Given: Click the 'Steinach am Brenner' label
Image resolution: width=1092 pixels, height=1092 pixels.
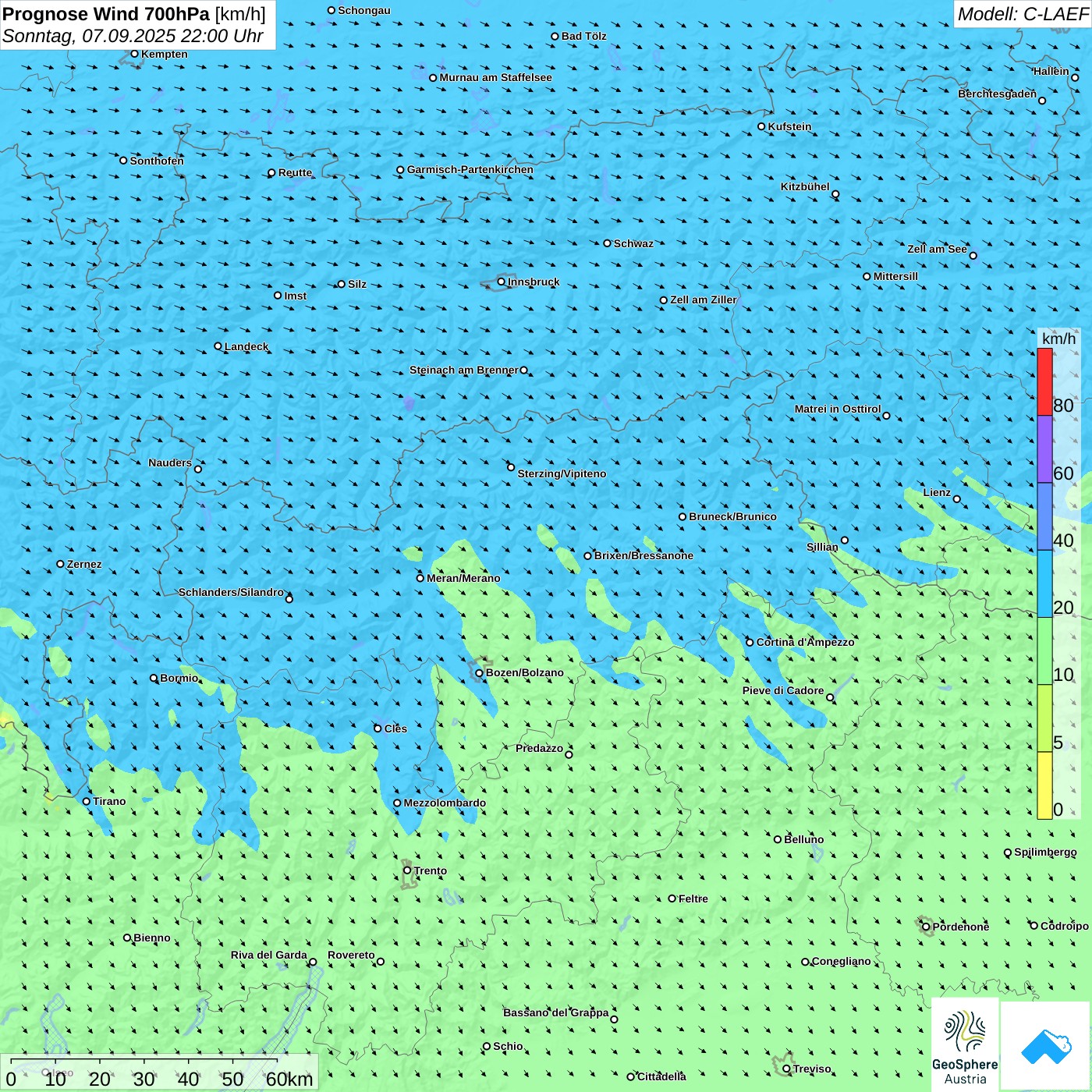Looking at the screenshot, I should [464, 370].
